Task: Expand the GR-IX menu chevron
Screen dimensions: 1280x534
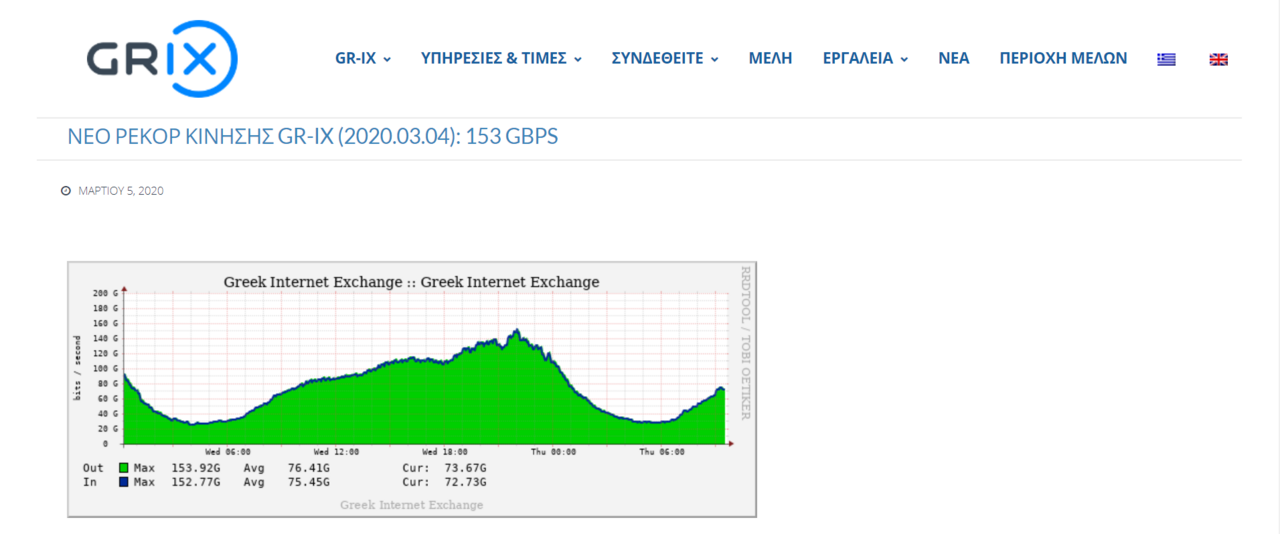Action: (387, 59)
